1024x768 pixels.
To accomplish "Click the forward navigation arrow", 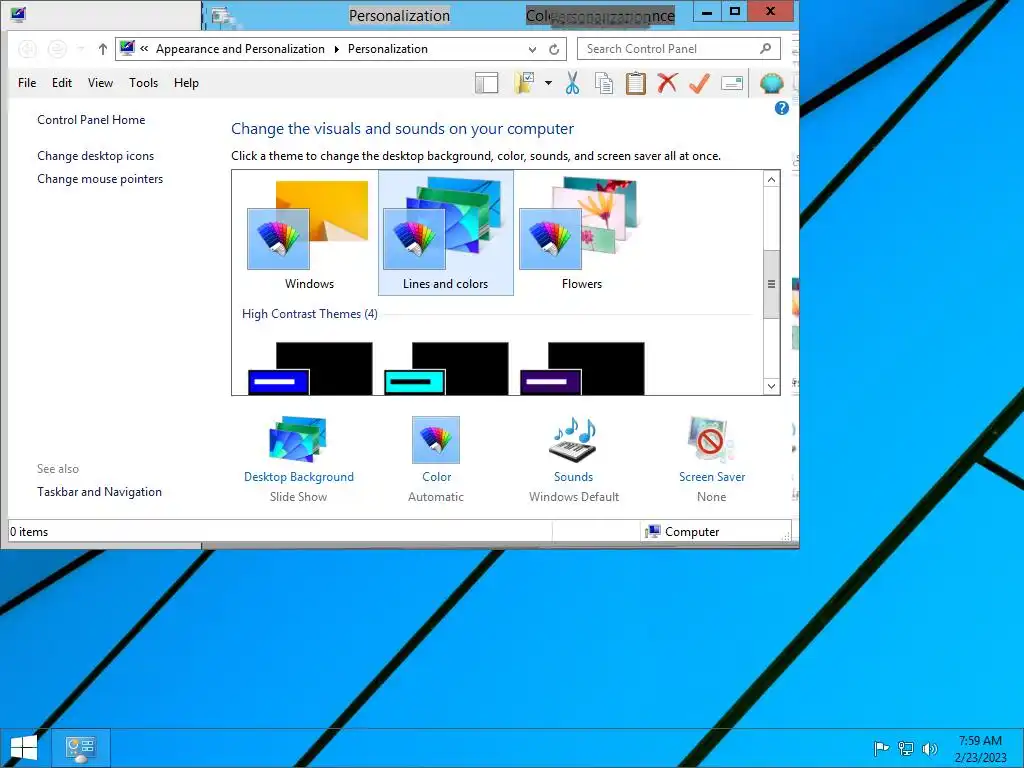I will [57, 49].
